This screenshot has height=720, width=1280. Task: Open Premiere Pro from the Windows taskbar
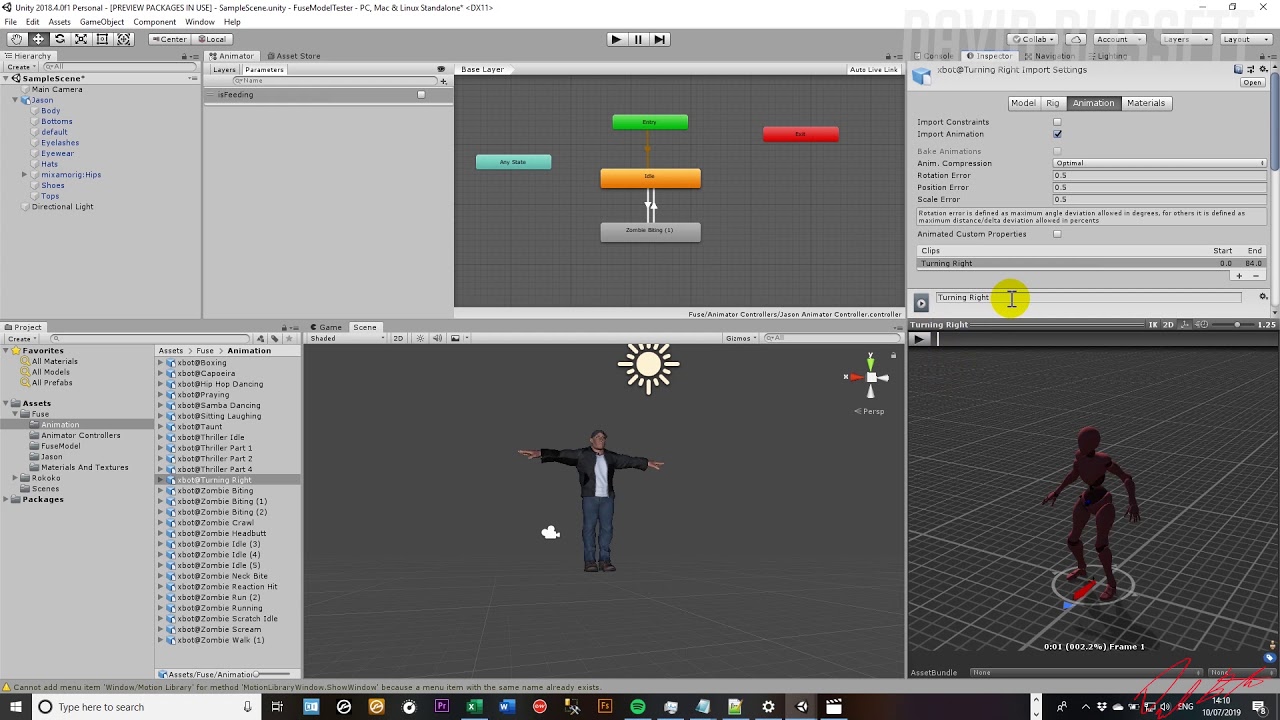(x=441, y=707)
